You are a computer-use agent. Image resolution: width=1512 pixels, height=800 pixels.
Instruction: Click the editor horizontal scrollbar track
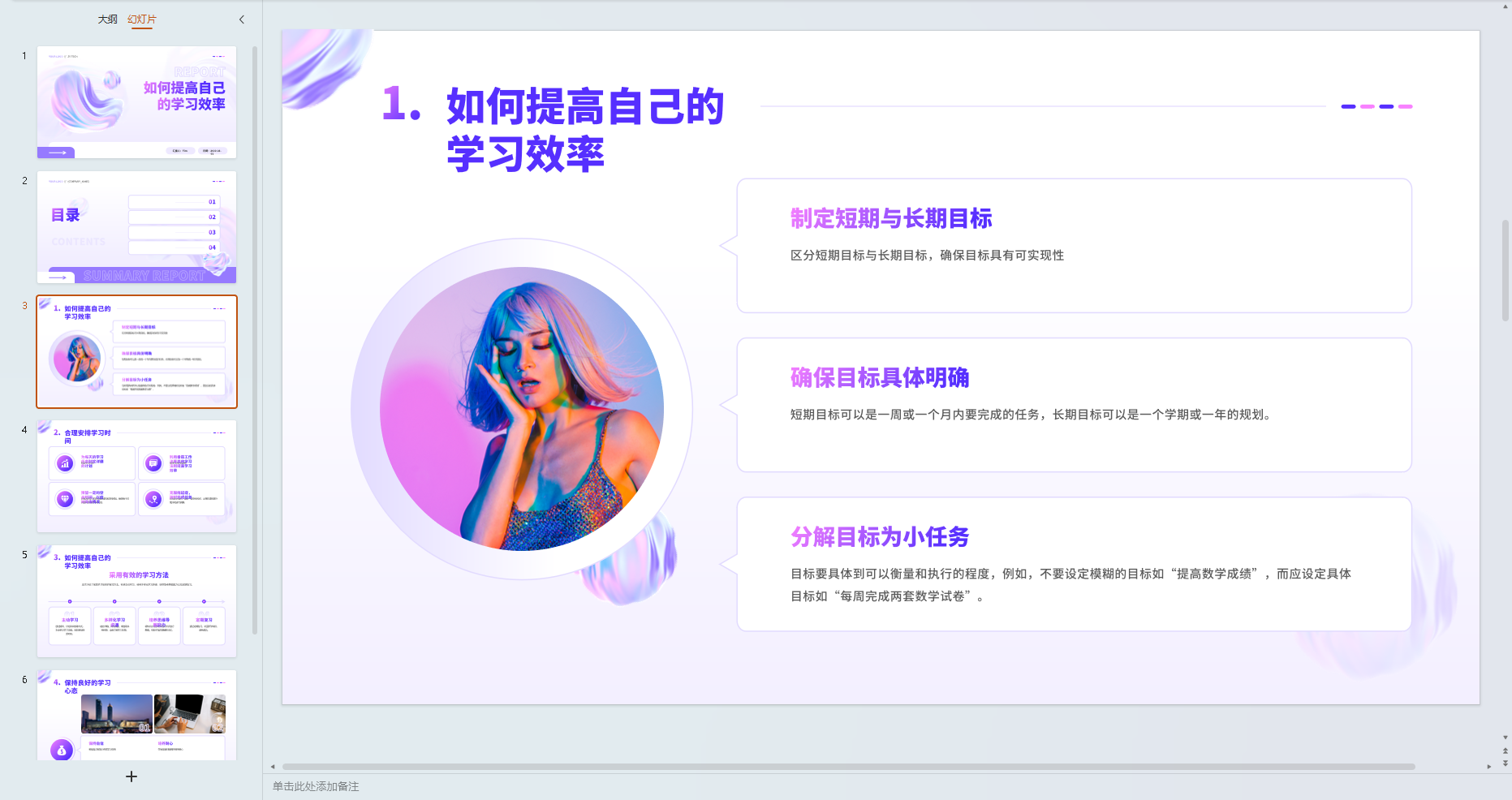pyautogui.click(x=848, y=767)
